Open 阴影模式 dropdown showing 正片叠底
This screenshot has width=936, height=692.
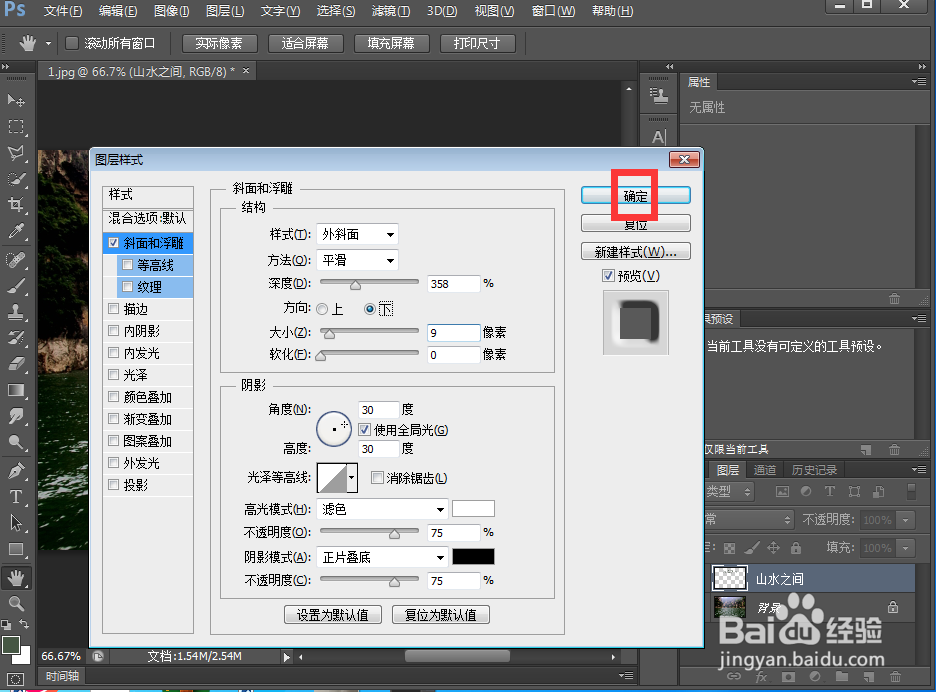pos(382,558)
